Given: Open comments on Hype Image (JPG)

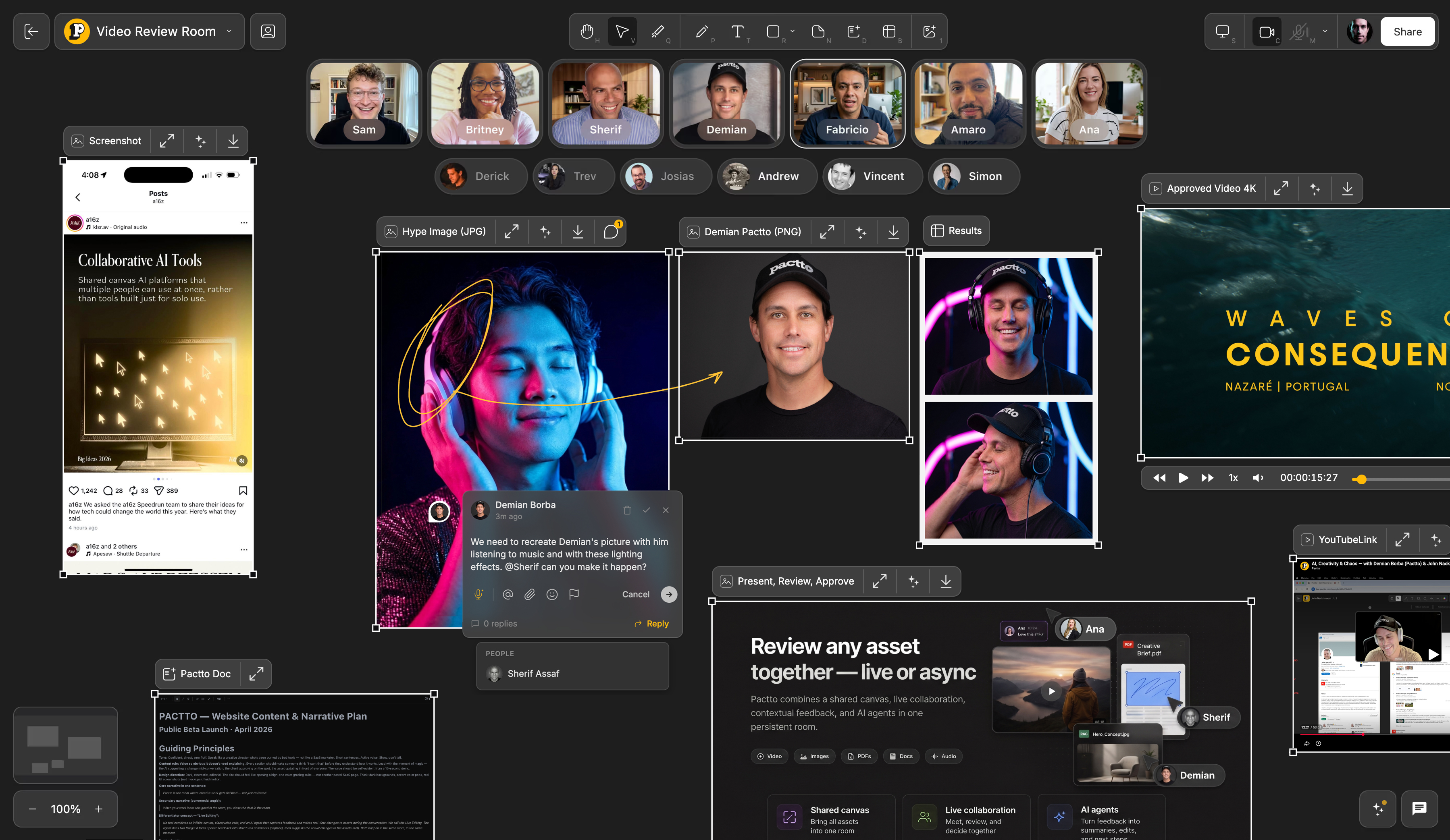Looking at the screenshot, I should pyautogui.click(x=611, y=232).
